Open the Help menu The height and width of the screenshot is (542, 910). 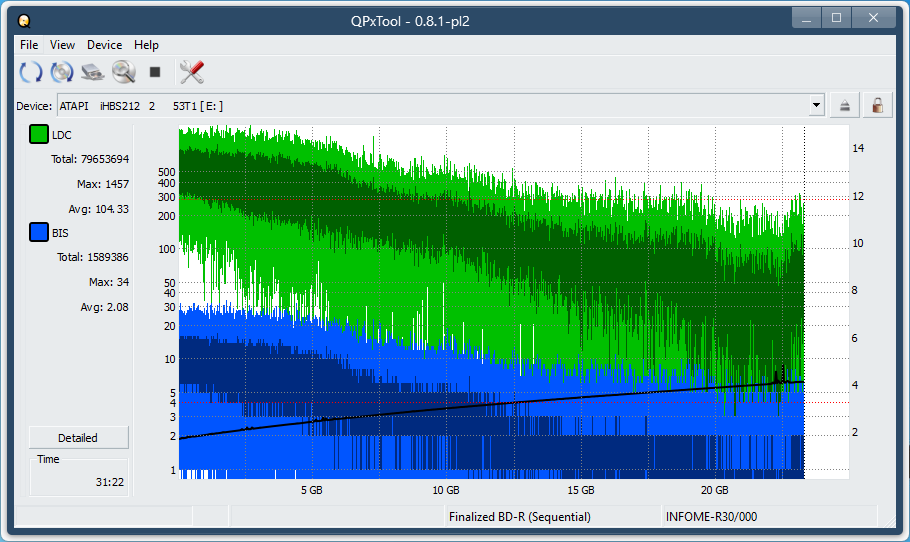coord(146,45)
